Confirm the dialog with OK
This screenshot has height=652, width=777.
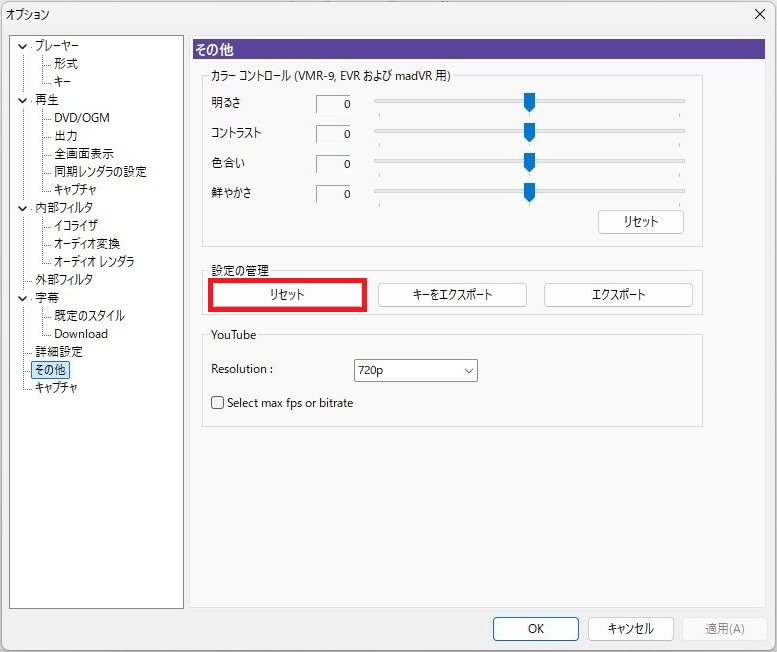(x=535, y=629)
